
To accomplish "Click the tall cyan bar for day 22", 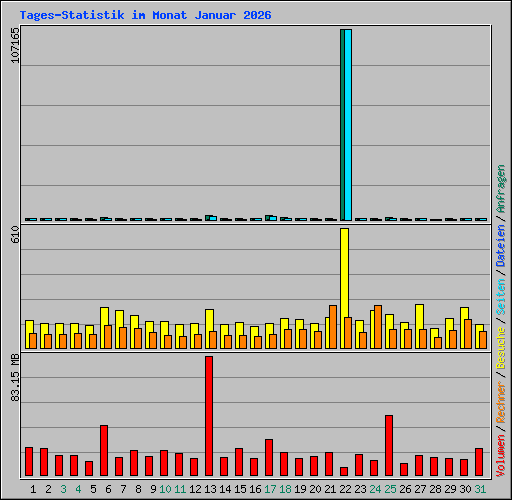I will (x=348, y=125).
